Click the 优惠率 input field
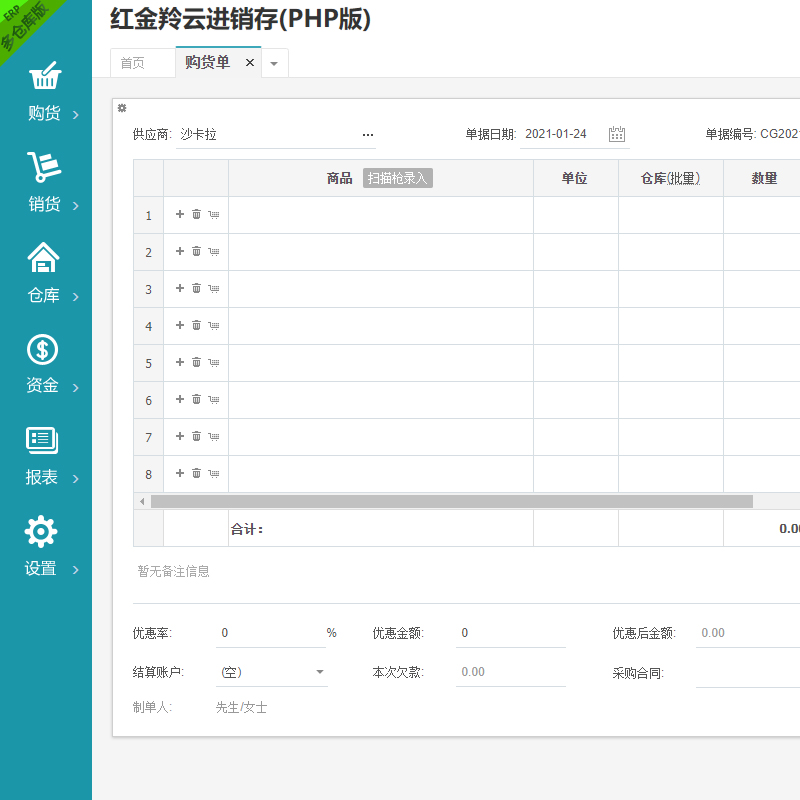The width and height of the screenshot is (800, 800). pyautogui.click(x=270, y=633)
